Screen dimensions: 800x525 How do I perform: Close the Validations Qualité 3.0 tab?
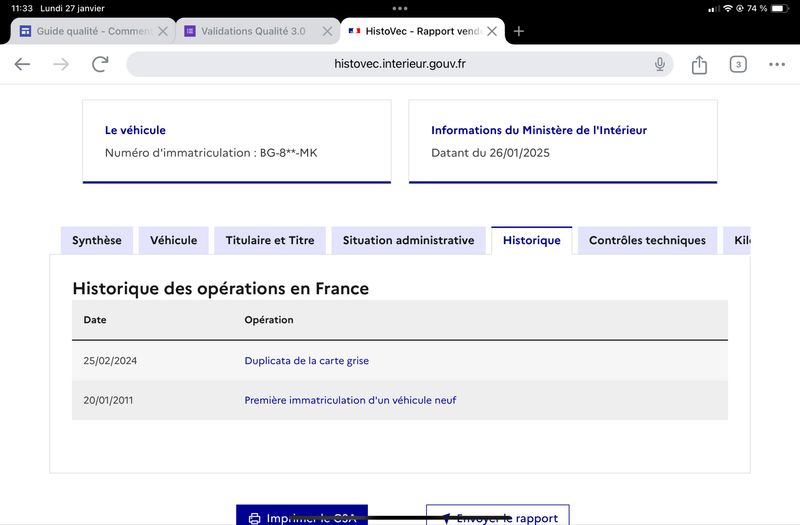click(328, 31)
